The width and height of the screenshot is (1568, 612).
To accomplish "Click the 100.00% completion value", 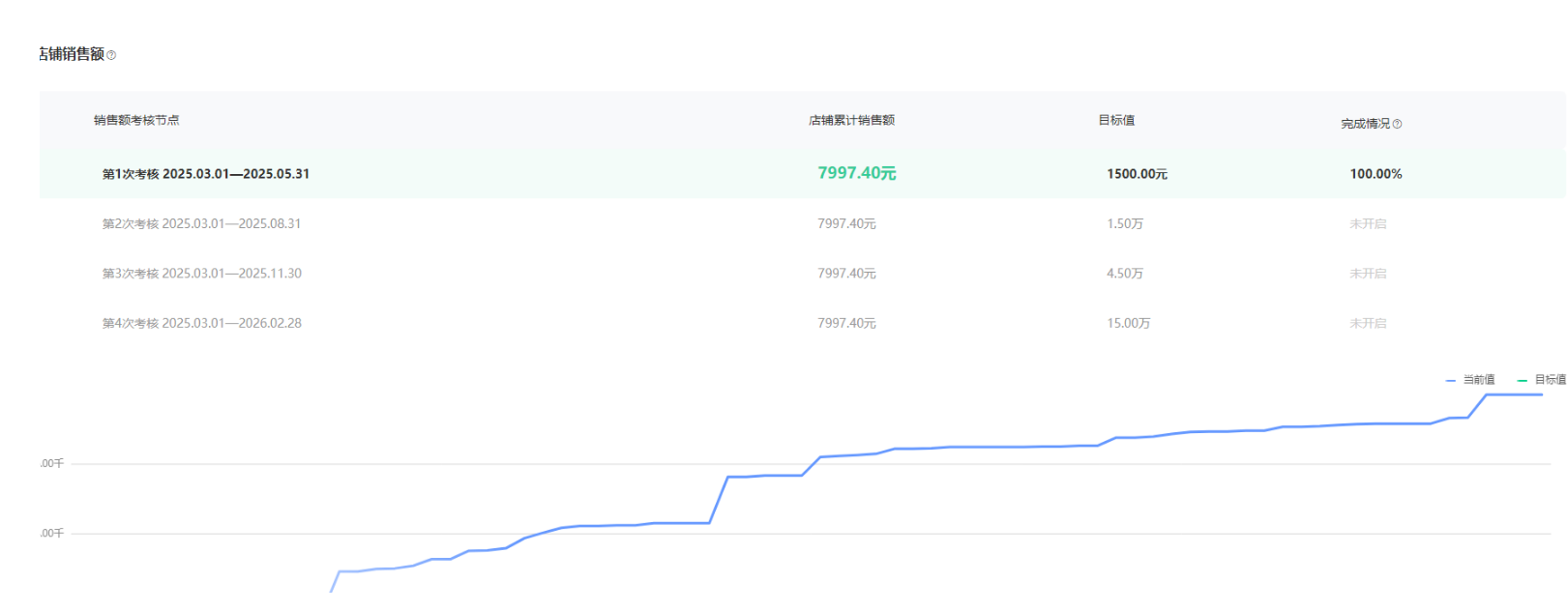I will [1376, 174].
